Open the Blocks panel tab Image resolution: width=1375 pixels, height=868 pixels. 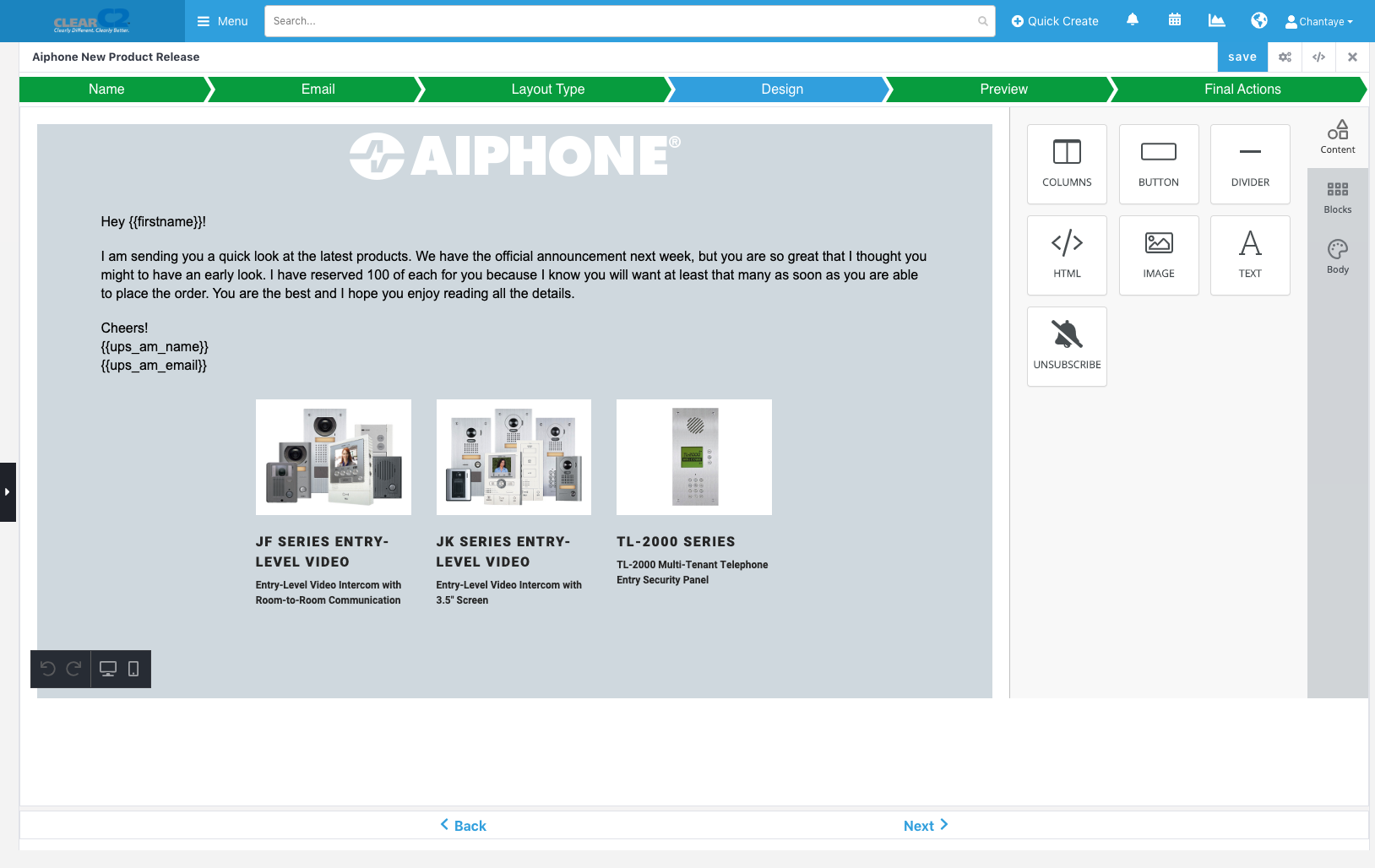[x=1338, y=198]
